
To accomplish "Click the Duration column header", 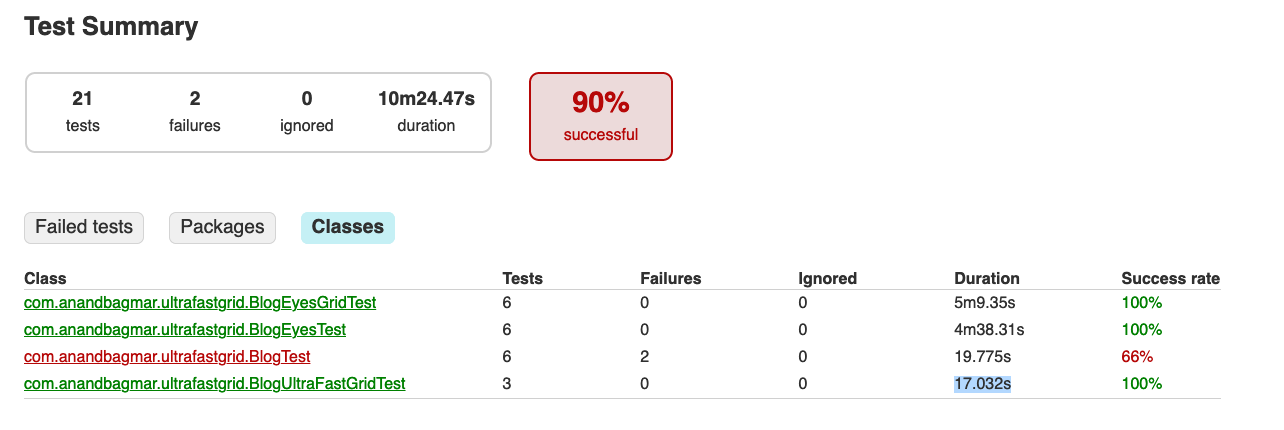I will (987, 278).
